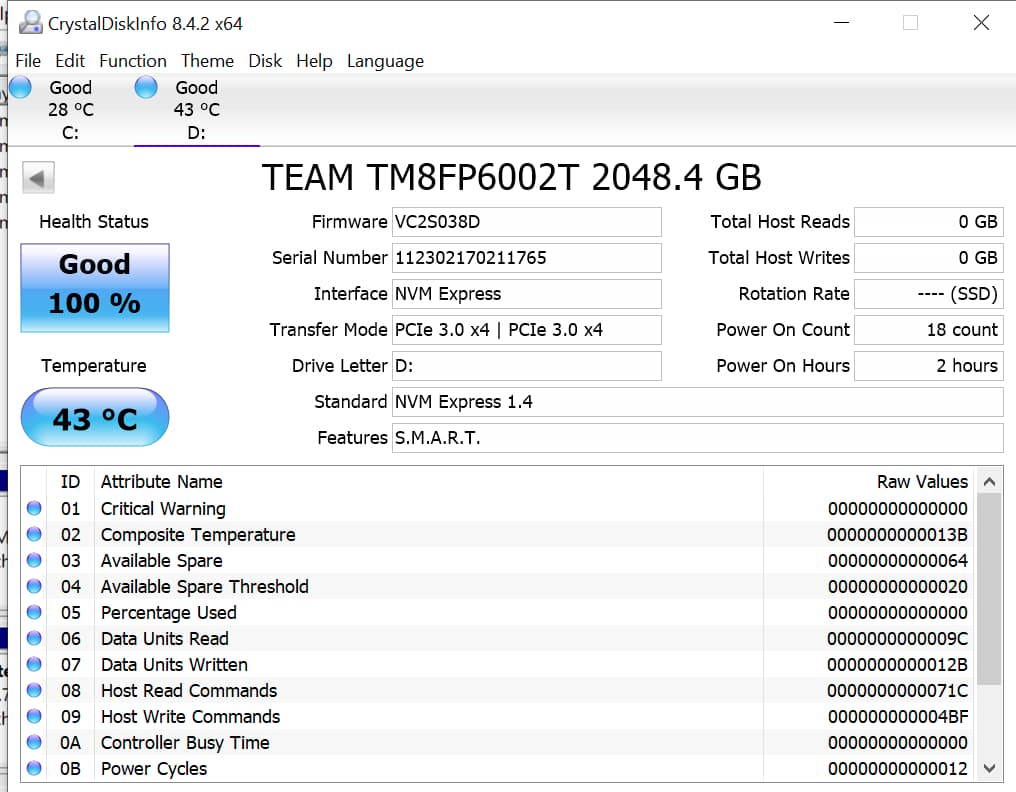Image resolution: width=1016 pixels, height=792 pixels.
Task: Click the Good 100 % health status button
Action: 95,288
